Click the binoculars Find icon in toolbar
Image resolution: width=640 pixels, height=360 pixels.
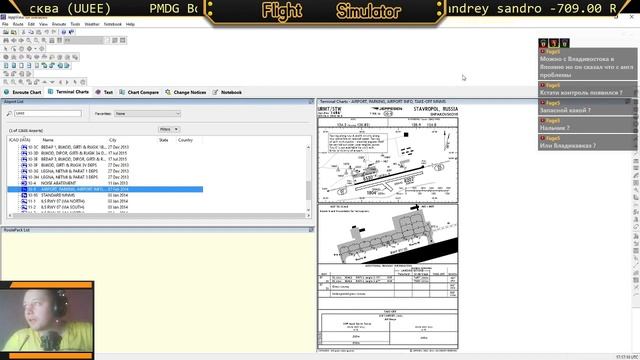[6, 40]
